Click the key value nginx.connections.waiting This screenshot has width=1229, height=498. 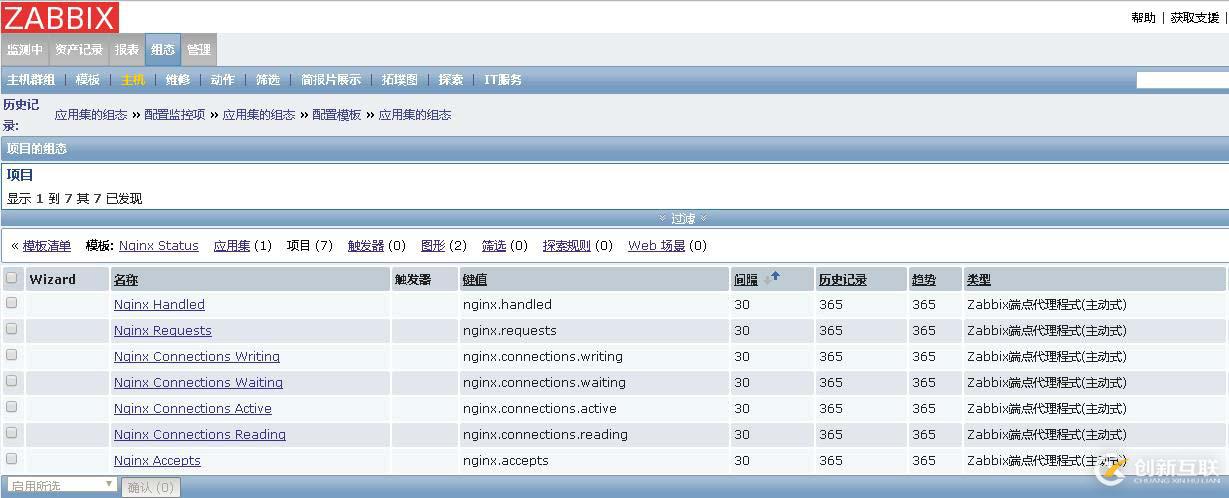544,382
